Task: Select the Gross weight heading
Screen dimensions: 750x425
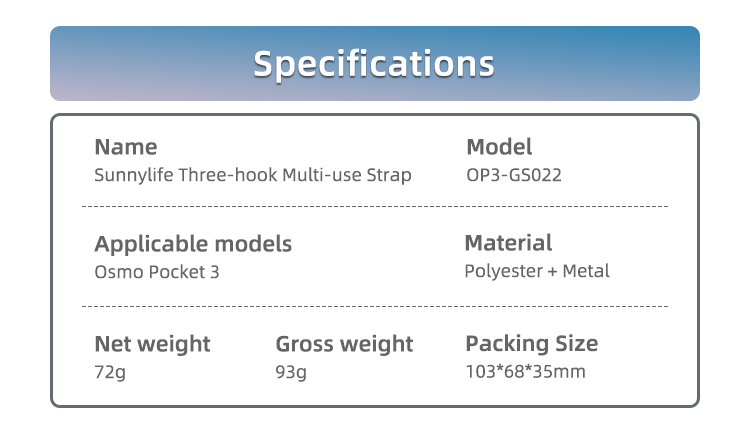Action: coord(344,344)
